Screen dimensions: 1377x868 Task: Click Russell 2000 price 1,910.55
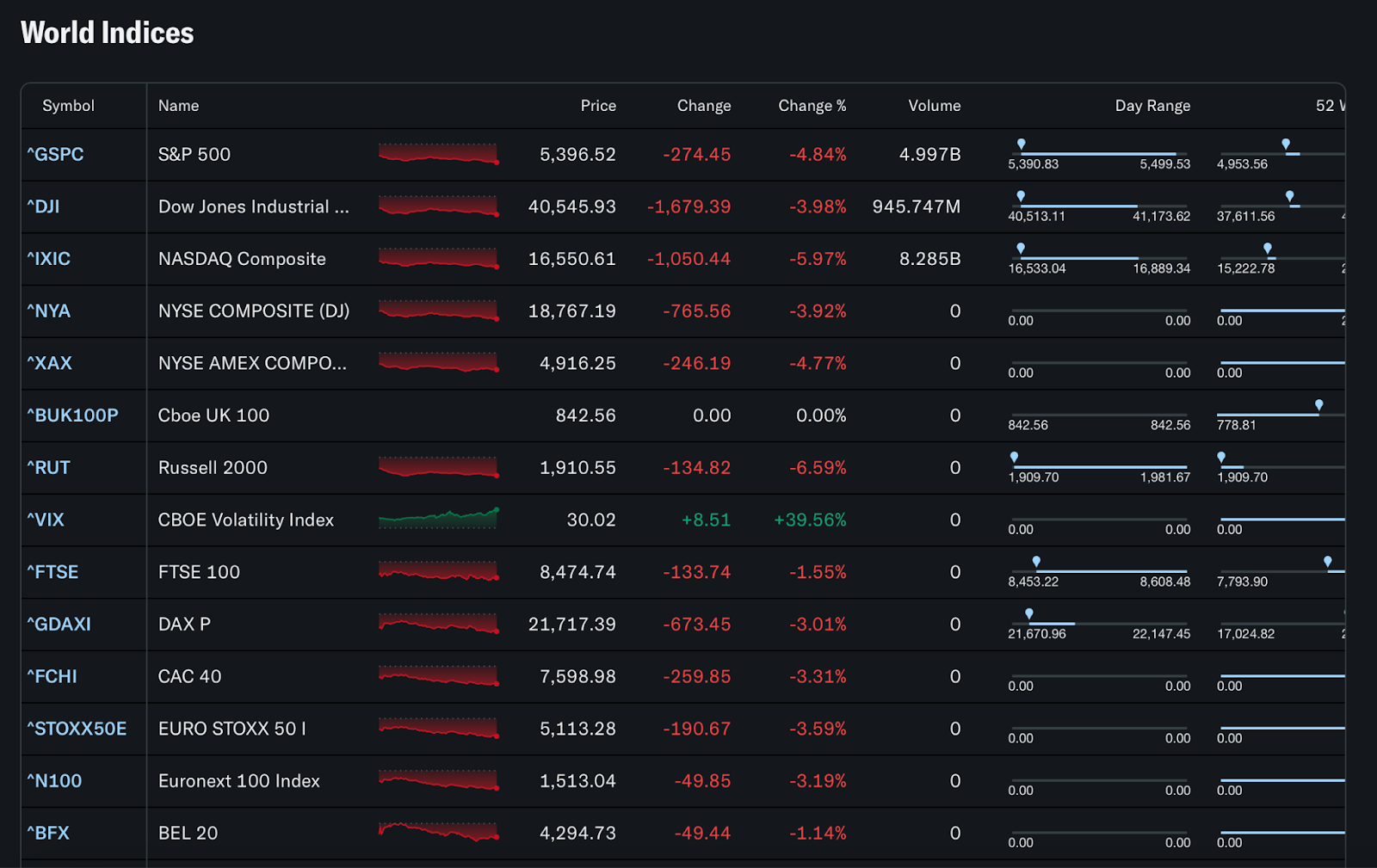(x=577, y=468)
